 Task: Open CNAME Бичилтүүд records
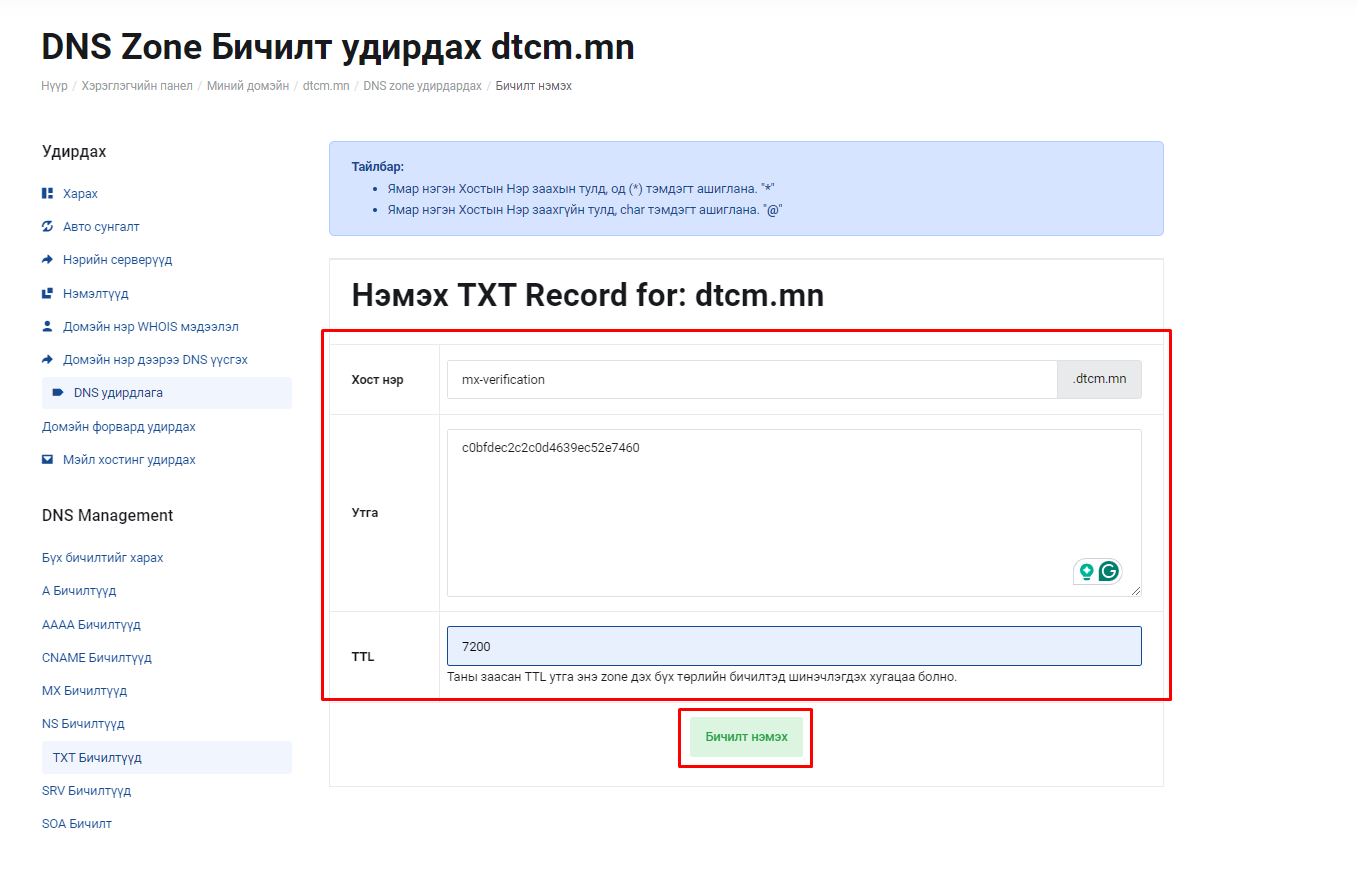(x=97, y=658)
